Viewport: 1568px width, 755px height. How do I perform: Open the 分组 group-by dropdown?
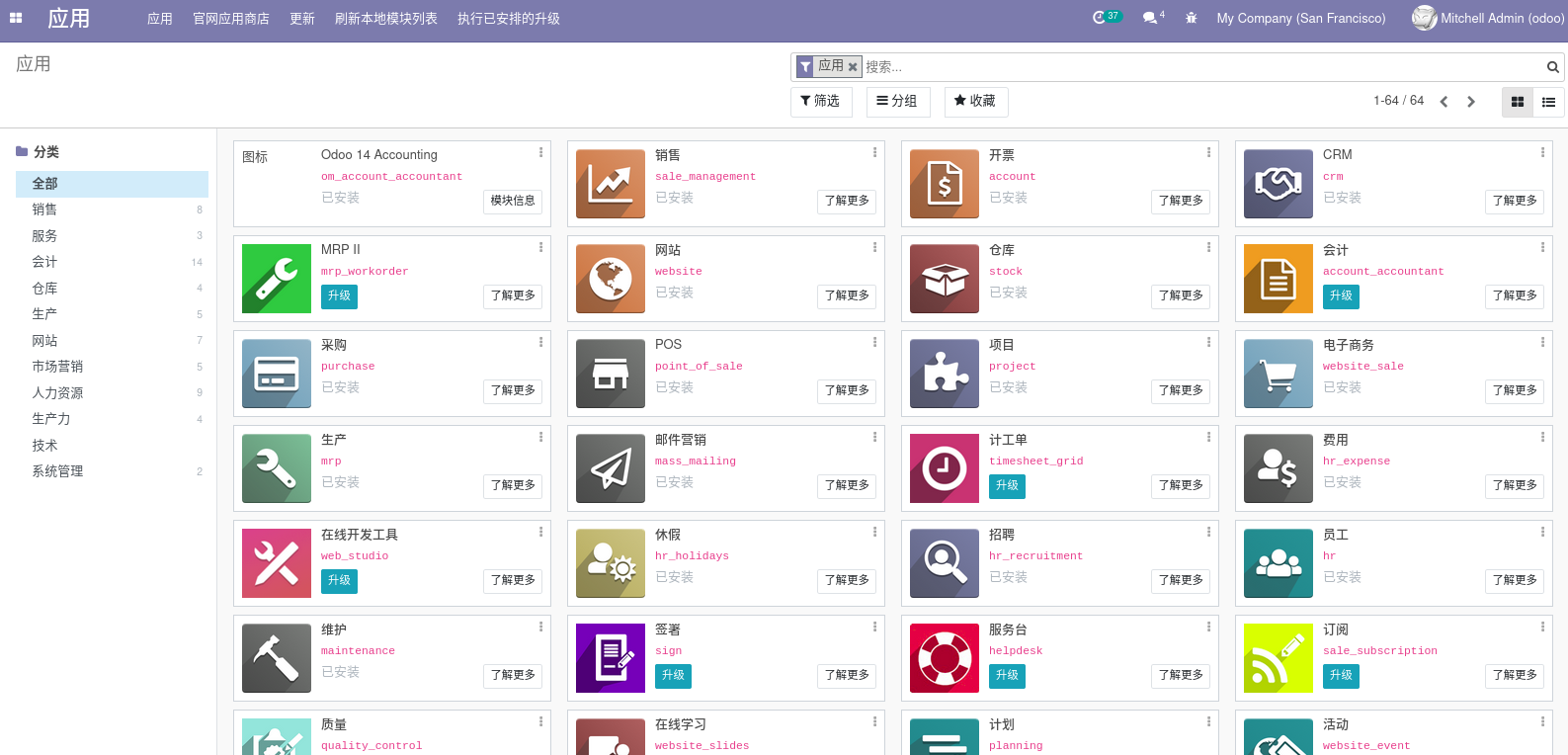897,102
